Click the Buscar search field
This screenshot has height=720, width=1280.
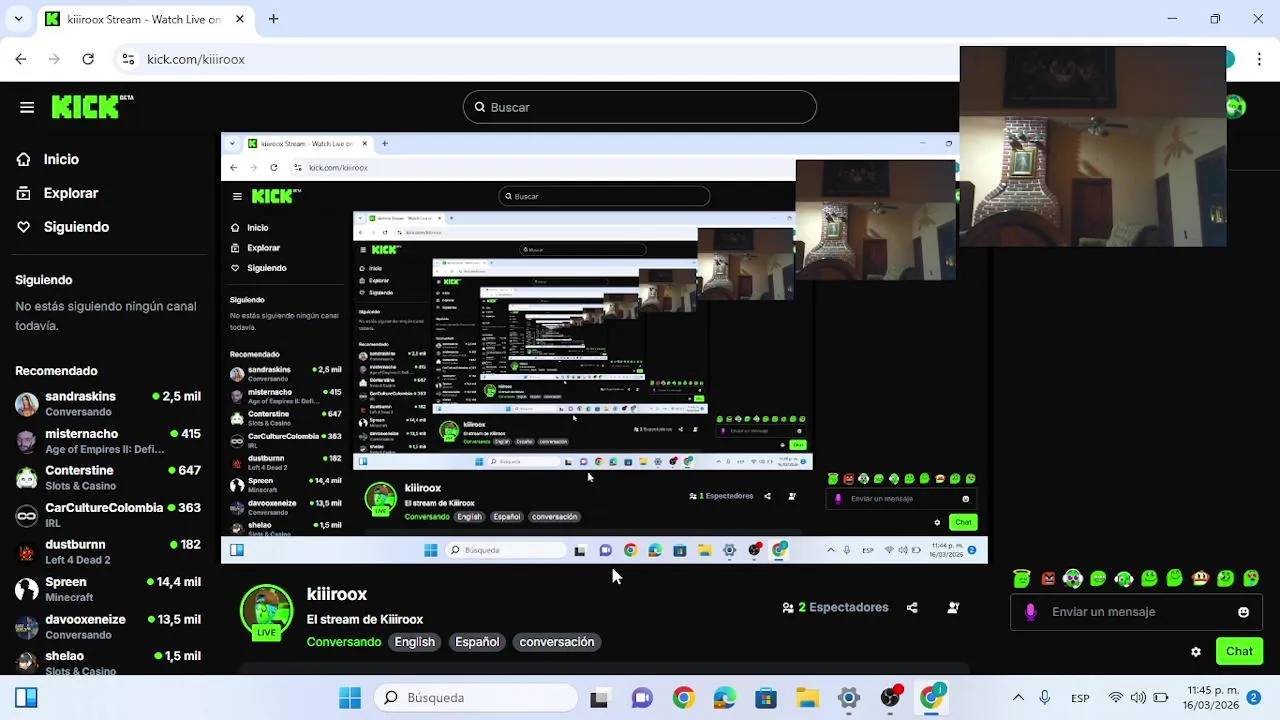coord(640,107)
